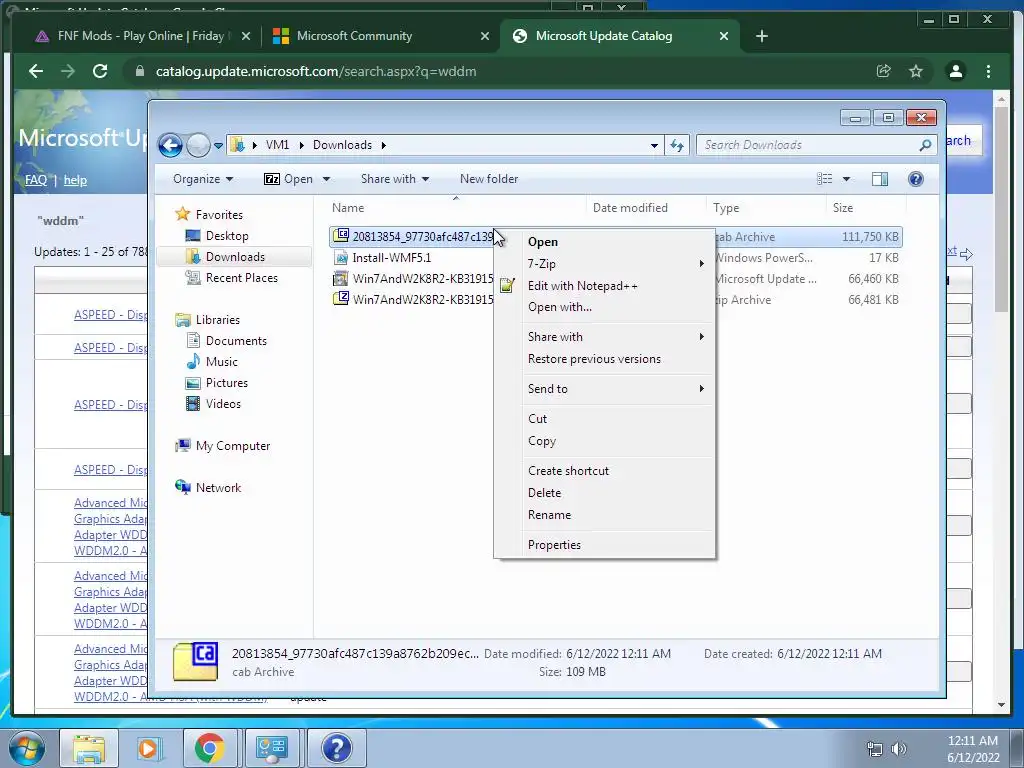The image size is (1024, 768).
Task: Open the help link on catalog page
Action: click(x=75, y=180)
